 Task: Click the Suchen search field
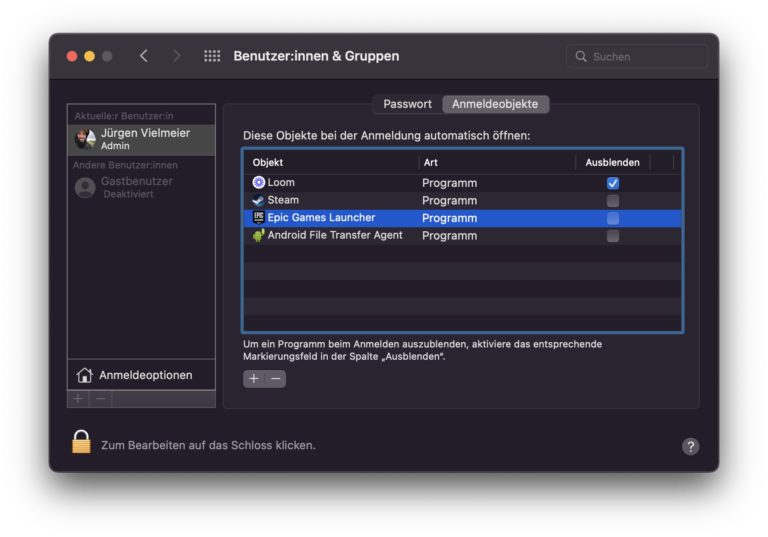coord(637,56)
